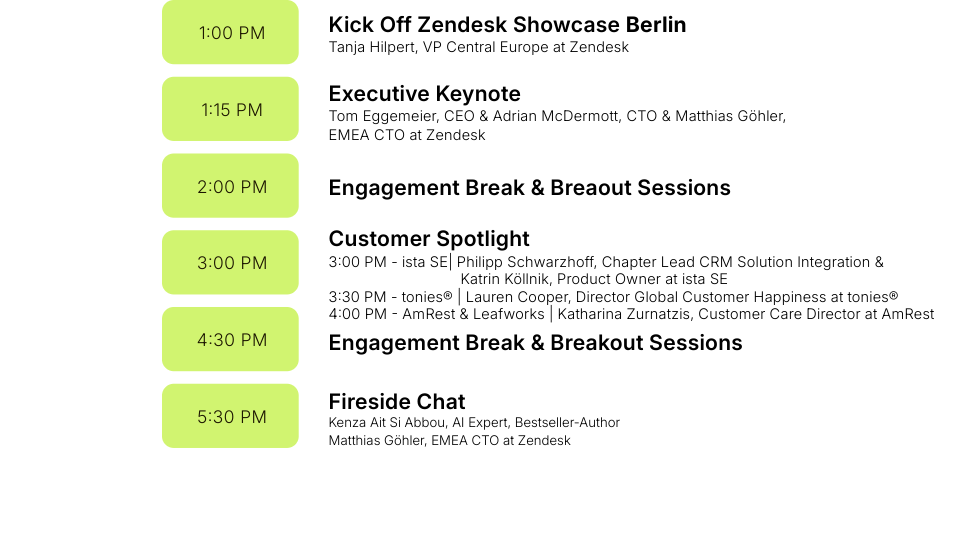The image size is (960, 540).
Task: Open Engagement Break & Breaout Sessions heading
Action: 530,187
